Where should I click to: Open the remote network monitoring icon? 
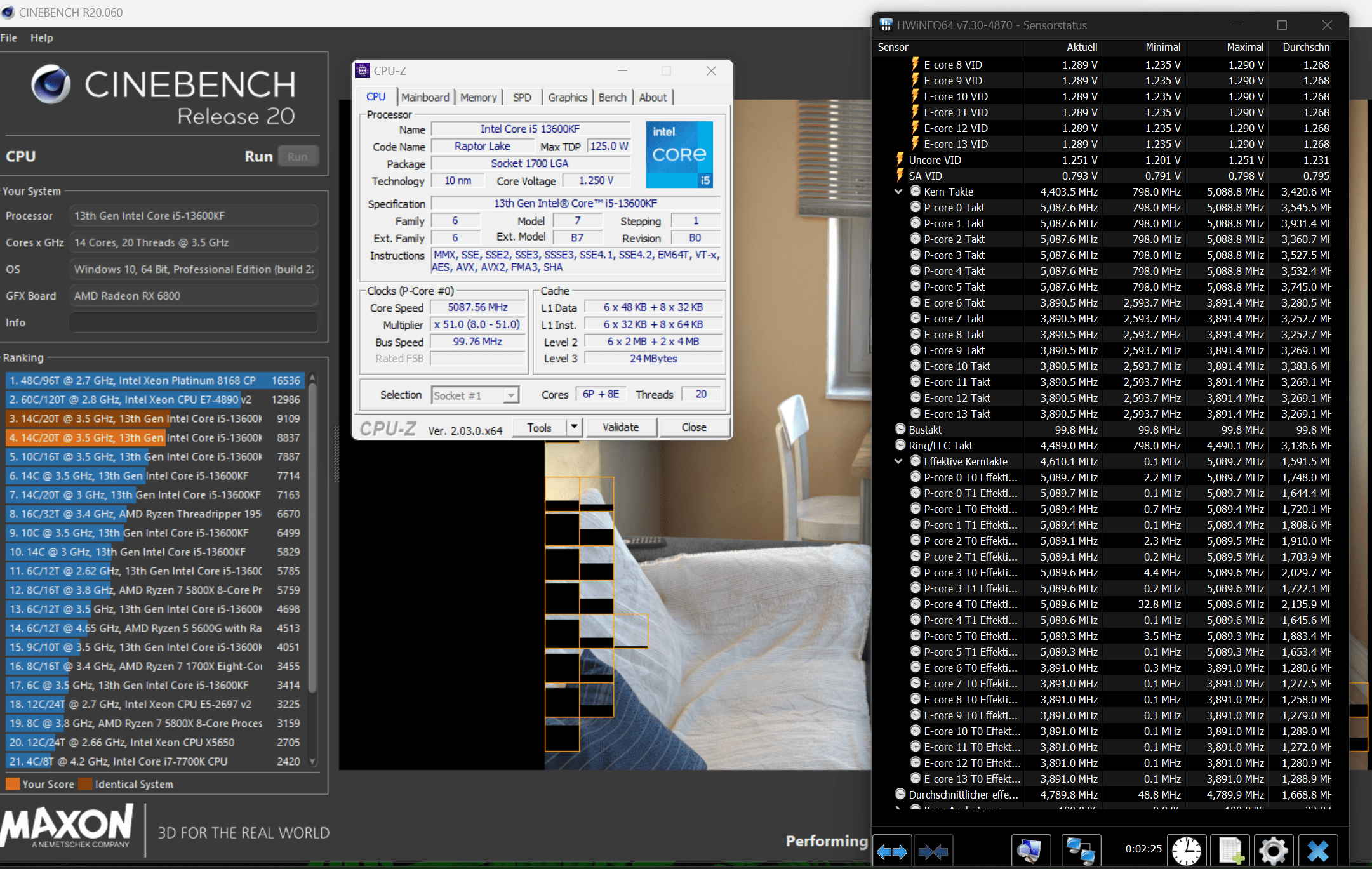(1080, 851)
